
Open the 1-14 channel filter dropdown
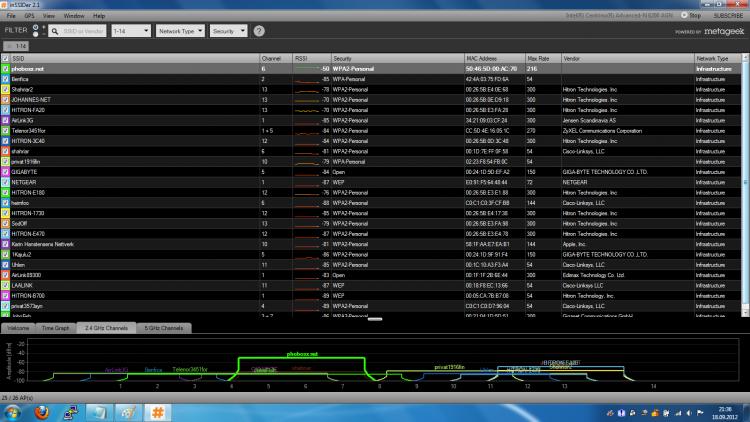[131, 31]
